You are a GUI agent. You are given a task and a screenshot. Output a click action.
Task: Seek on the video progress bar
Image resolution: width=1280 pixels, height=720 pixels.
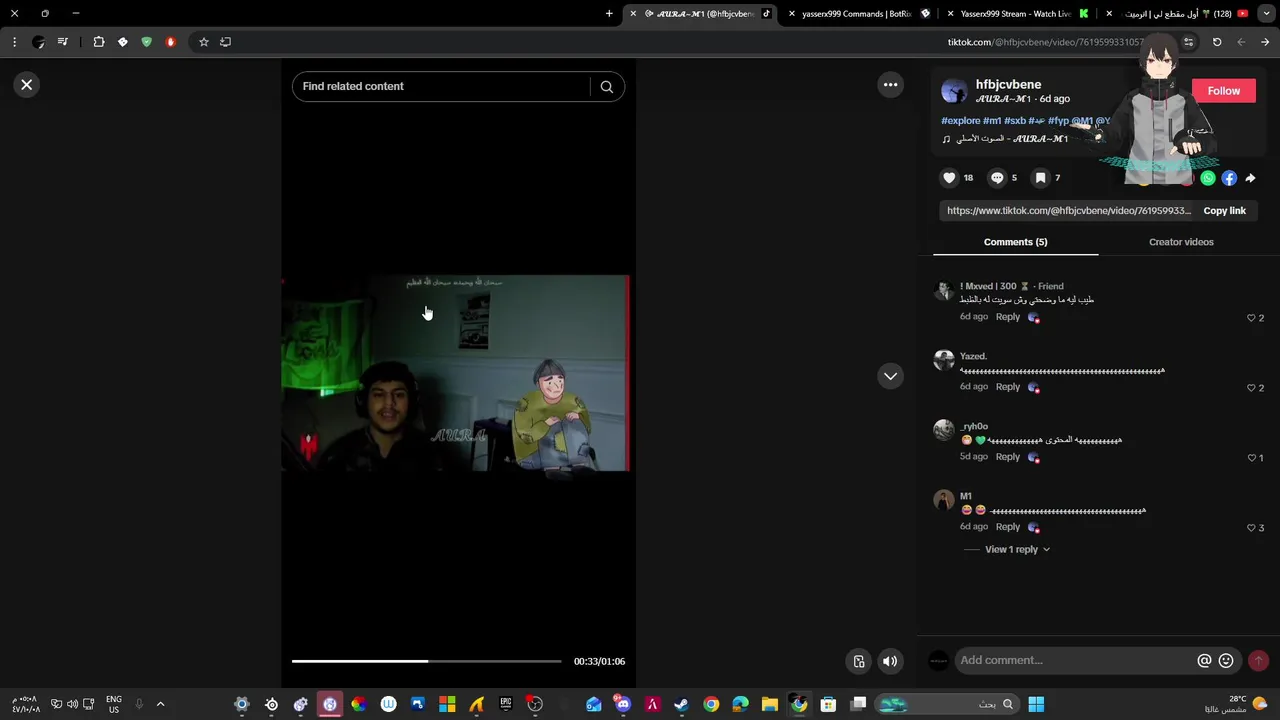(426, 661)
